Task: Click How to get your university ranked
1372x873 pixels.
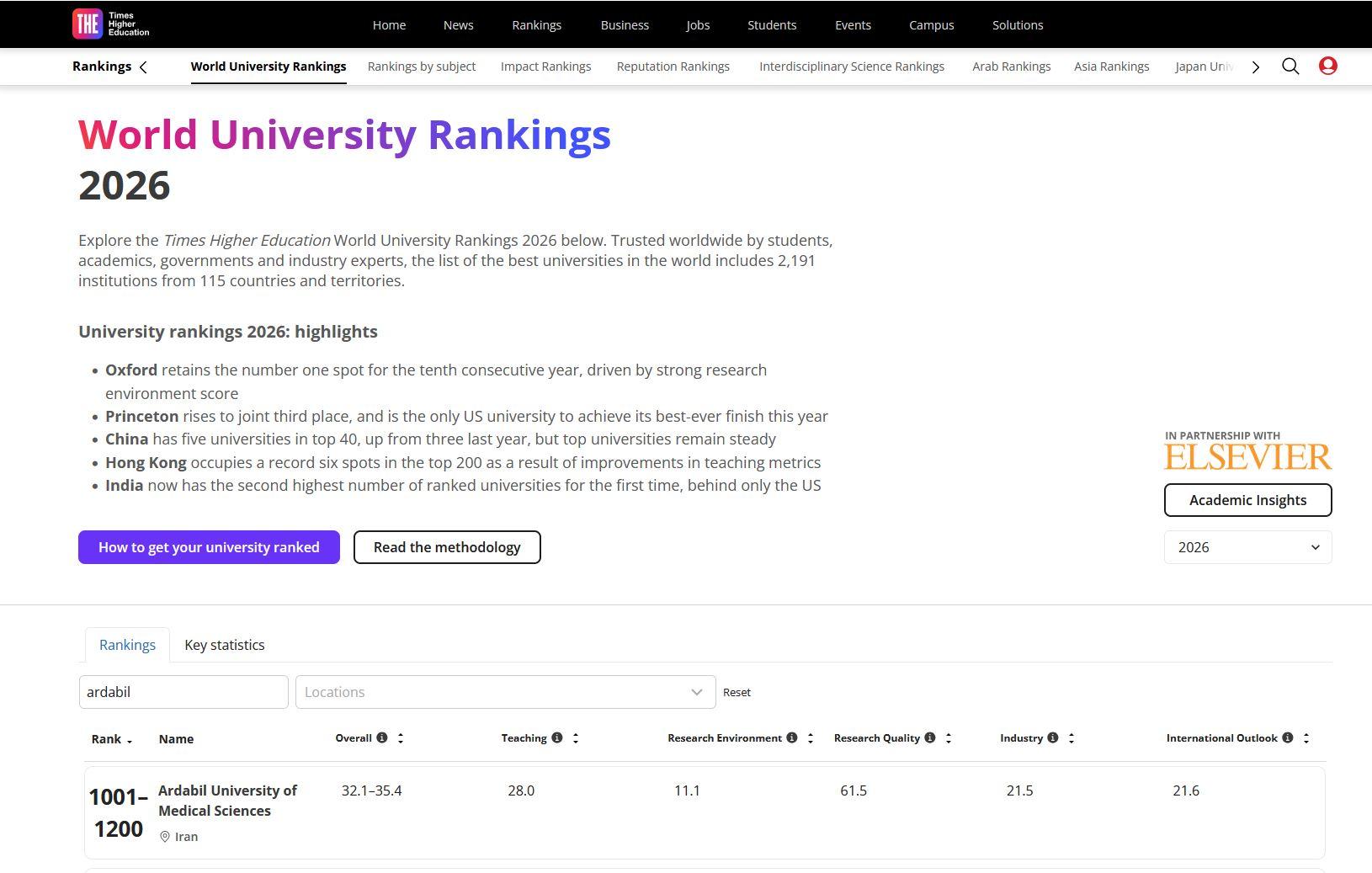Action: point(209,547)
